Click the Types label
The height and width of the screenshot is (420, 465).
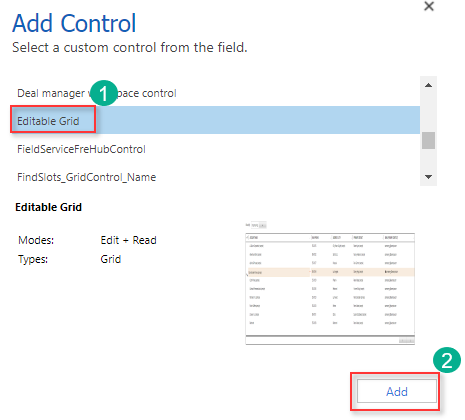33,259
